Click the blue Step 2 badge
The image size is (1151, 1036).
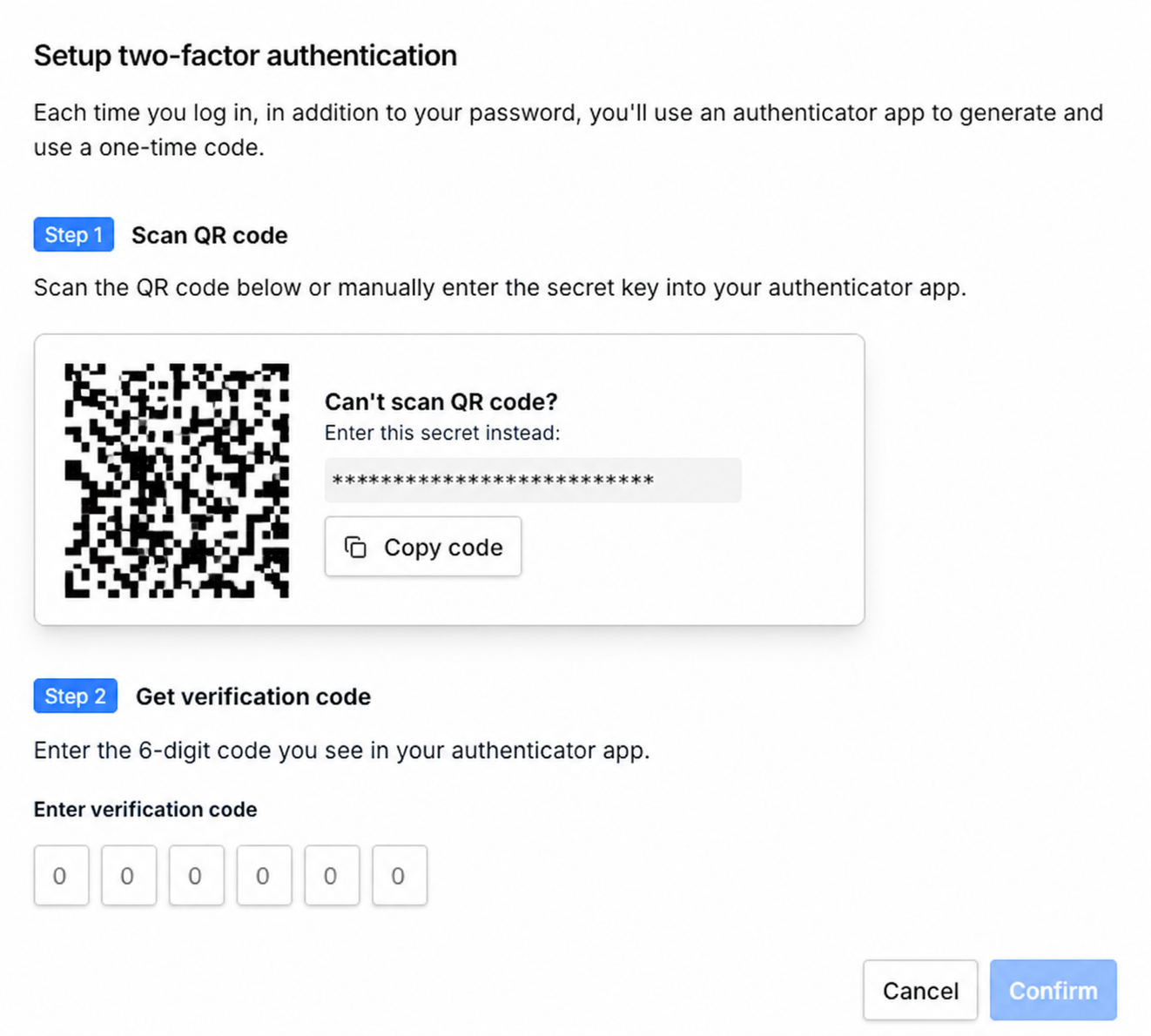click(x=76, y=696)
